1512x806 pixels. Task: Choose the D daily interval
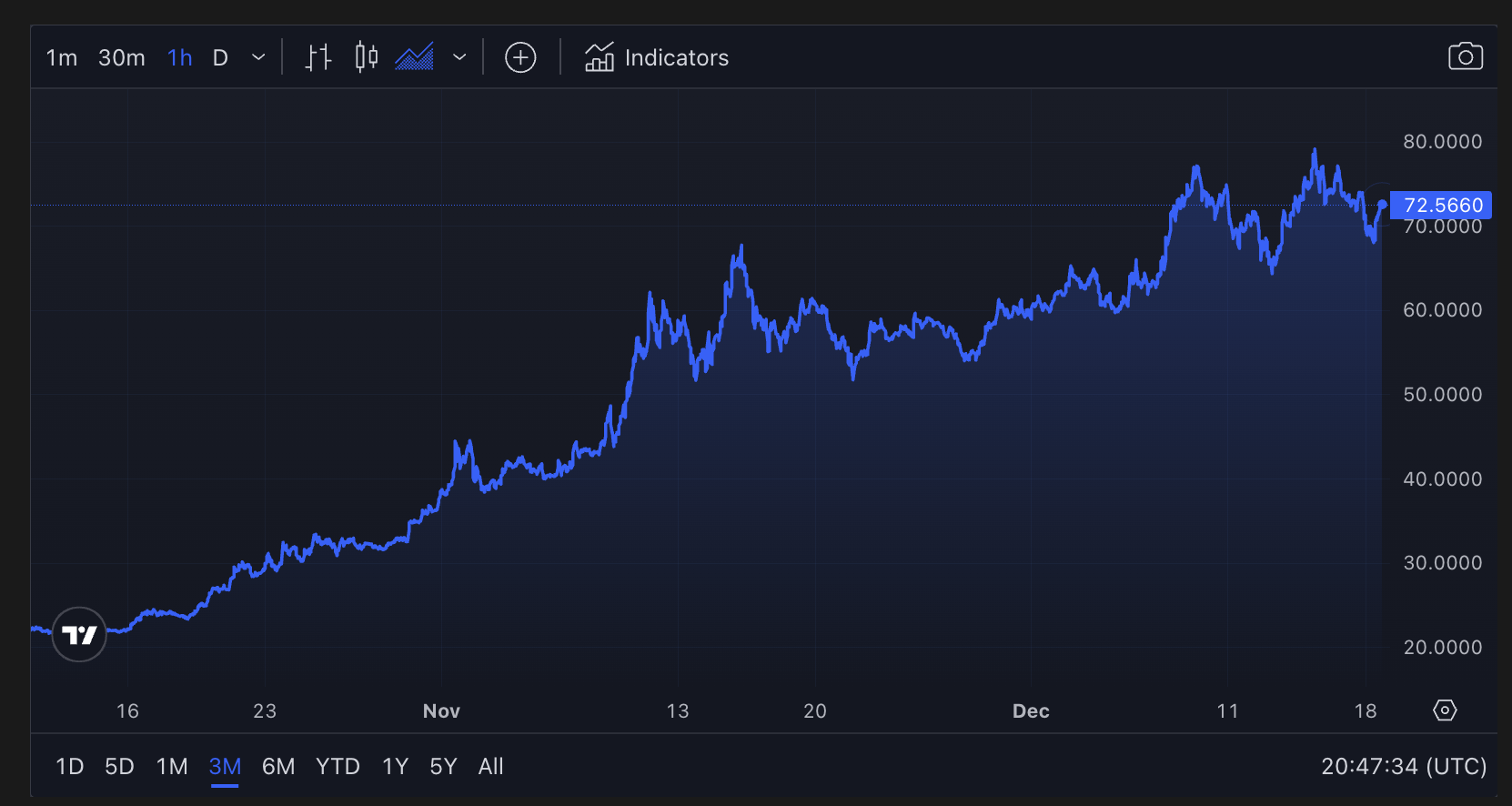coord(220,58)
